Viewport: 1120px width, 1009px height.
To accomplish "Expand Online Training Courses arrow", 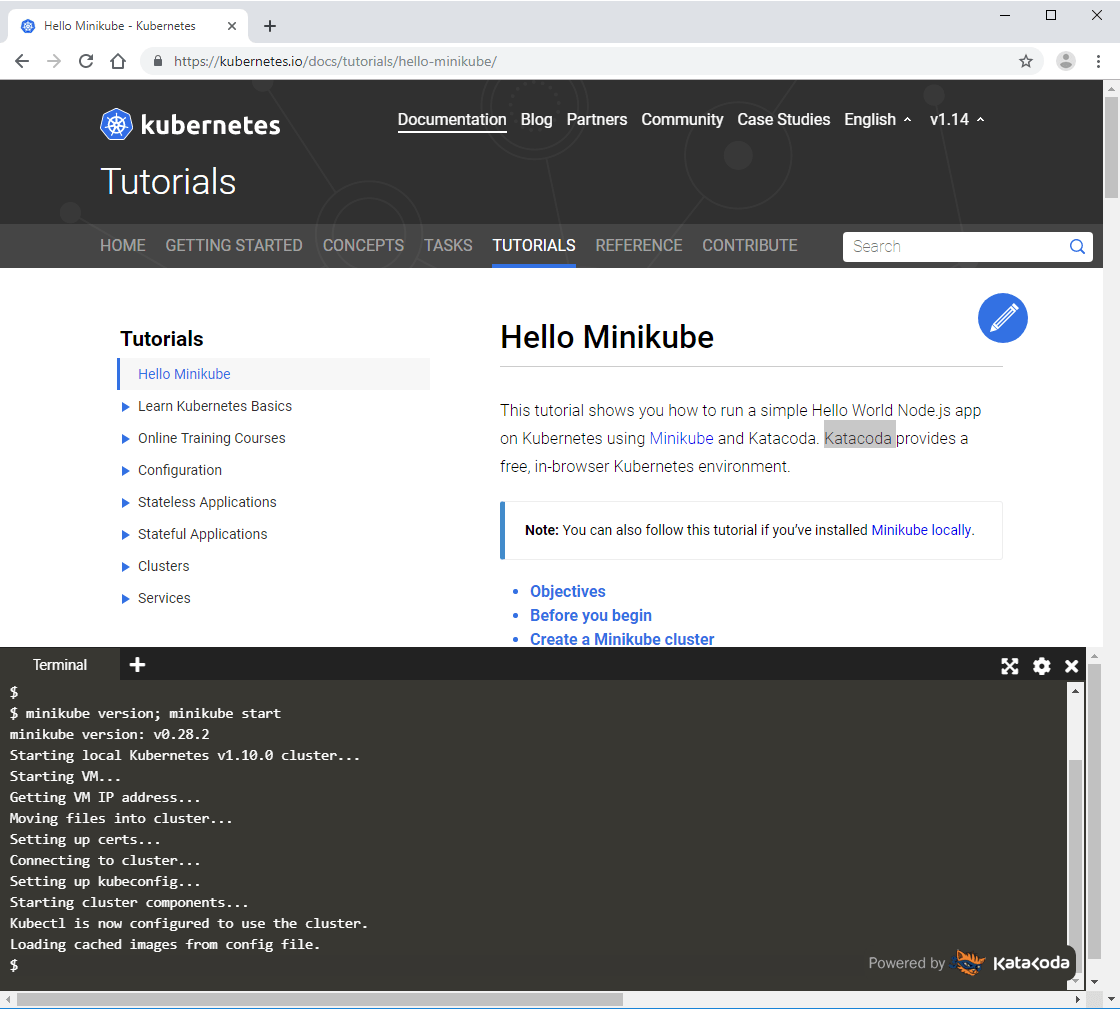I will pyautogui.click(x=126, y=438).
